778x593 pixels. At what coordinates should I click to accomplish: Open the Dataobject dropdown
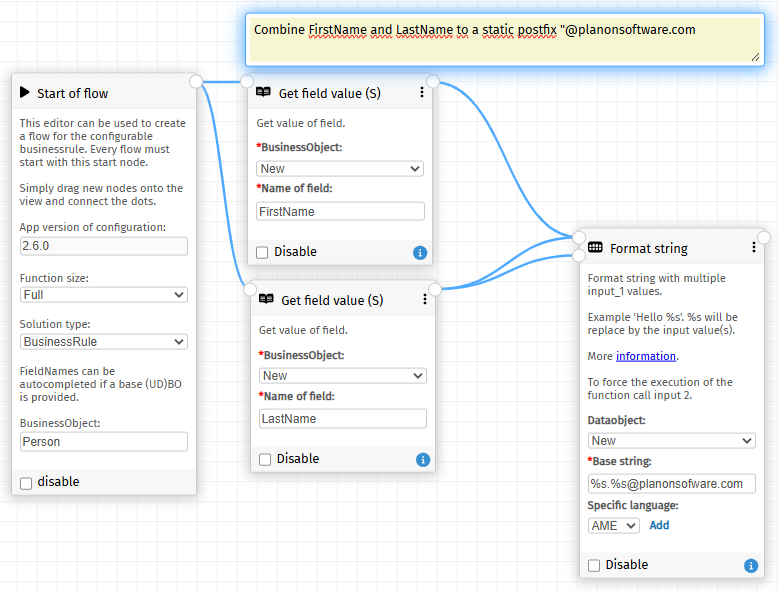[671, 441]
